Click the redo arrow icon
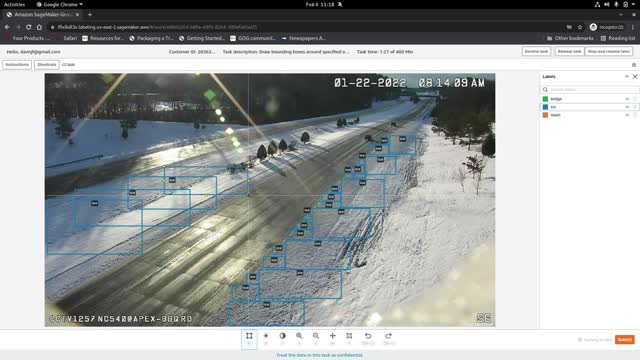 point(388,336)
